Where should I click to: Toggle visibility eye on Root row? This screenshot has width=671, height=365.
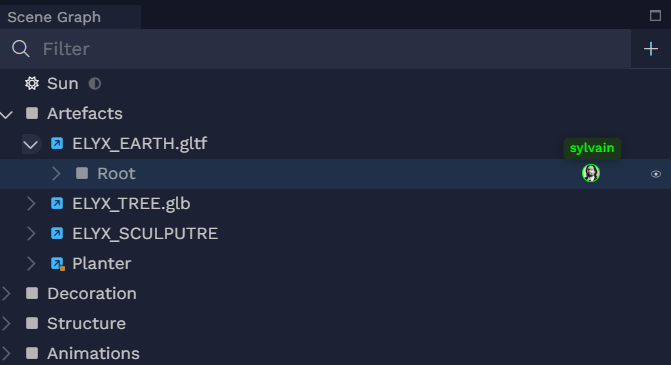pos(656,174)
